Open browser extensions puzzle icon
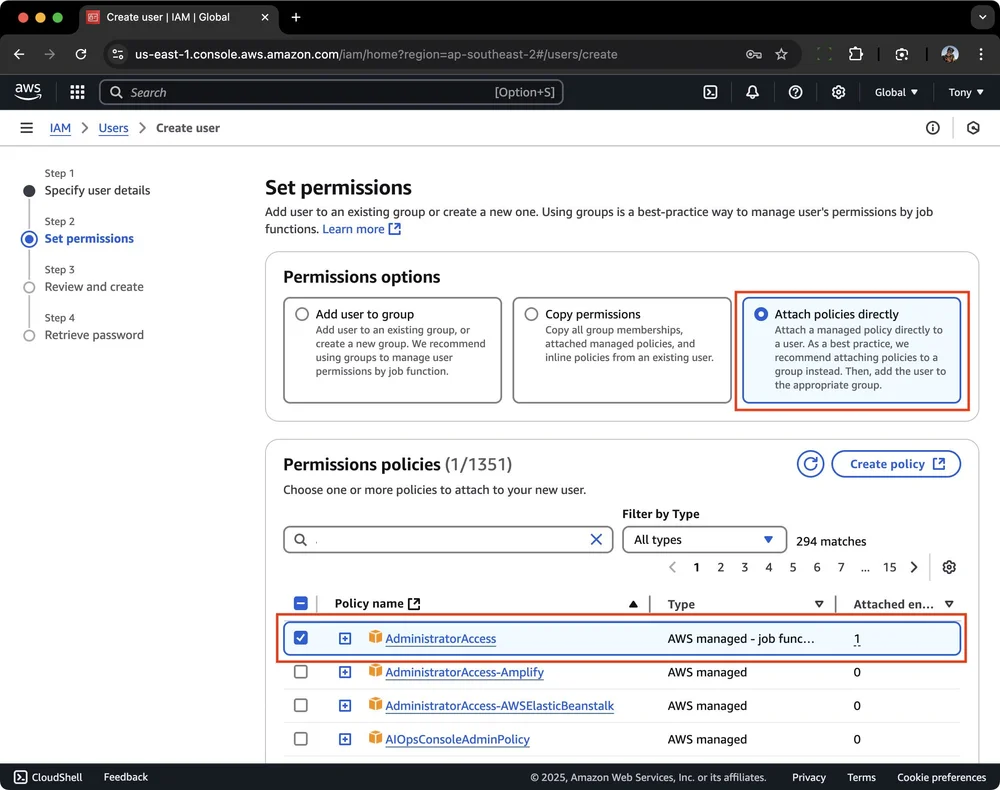The width and height of the screenshot is (1000, 790). click(x=856, y=54)
